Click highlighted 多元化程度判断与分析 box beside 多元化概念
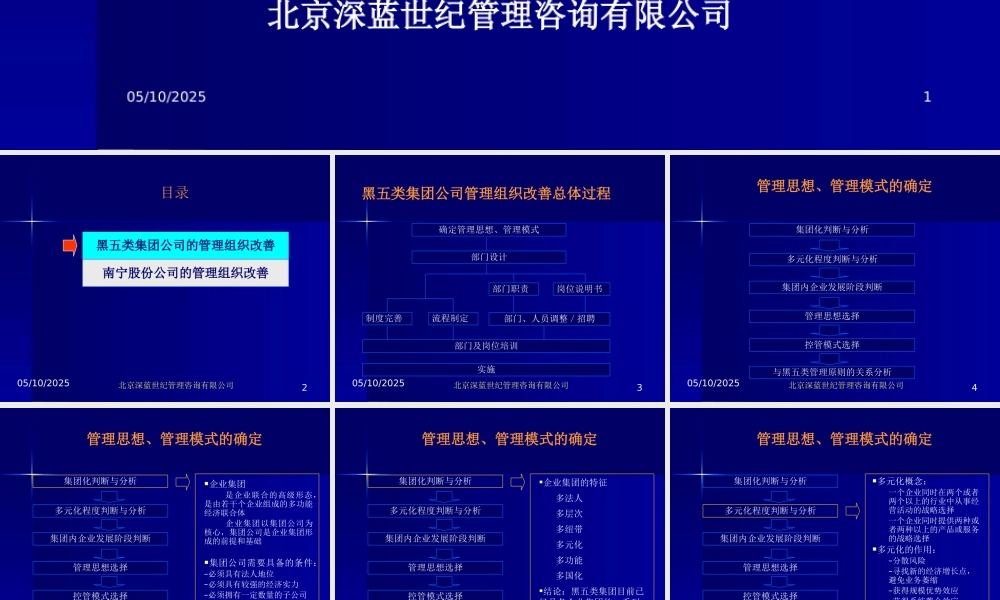Image resolution: width=1000 pixels, height=600 pixels. (770, 511)
